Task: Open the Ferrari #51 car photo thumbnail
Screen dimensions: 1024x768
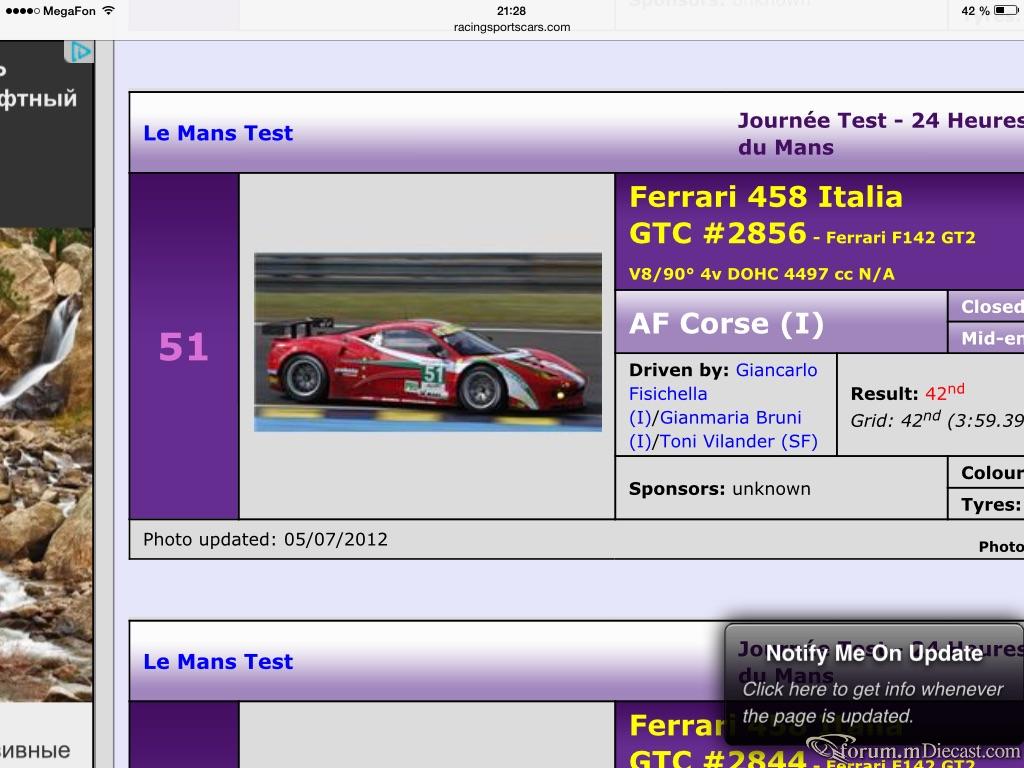Action: tap(428, 342)
